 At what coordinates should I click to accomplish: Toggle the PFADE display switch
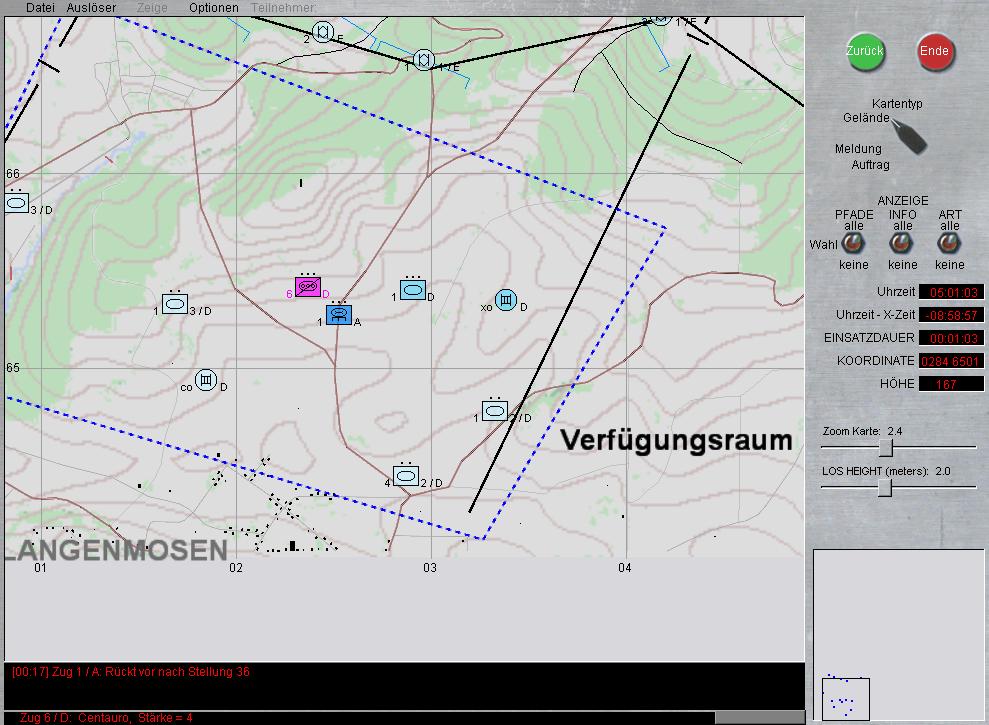(x=853, y=244)
